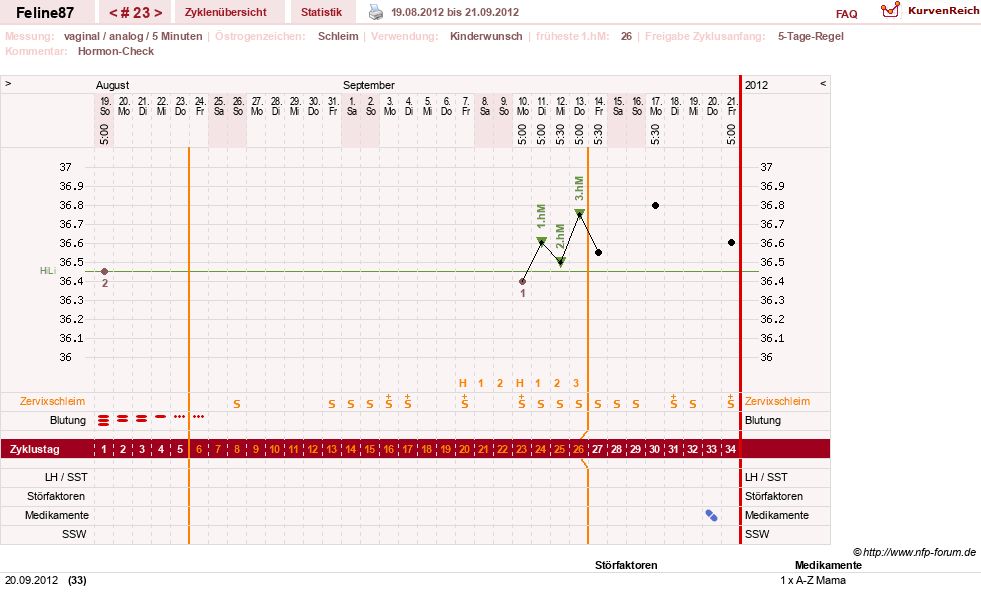This screenshot has height=604, width=981.
Task: Expand chart with top-left arrow
Action: 8,83
